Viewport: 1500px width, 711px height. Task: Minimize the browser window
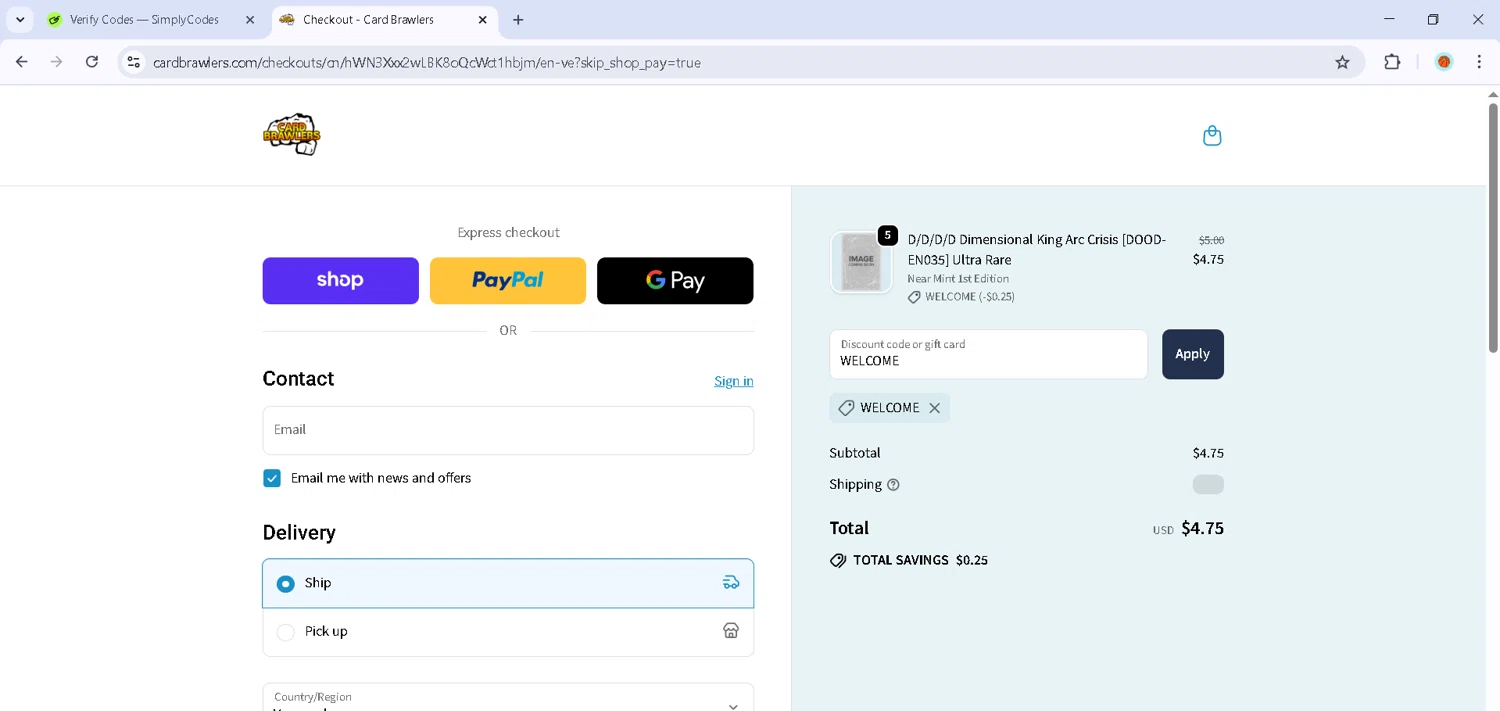click(1389, 19)
